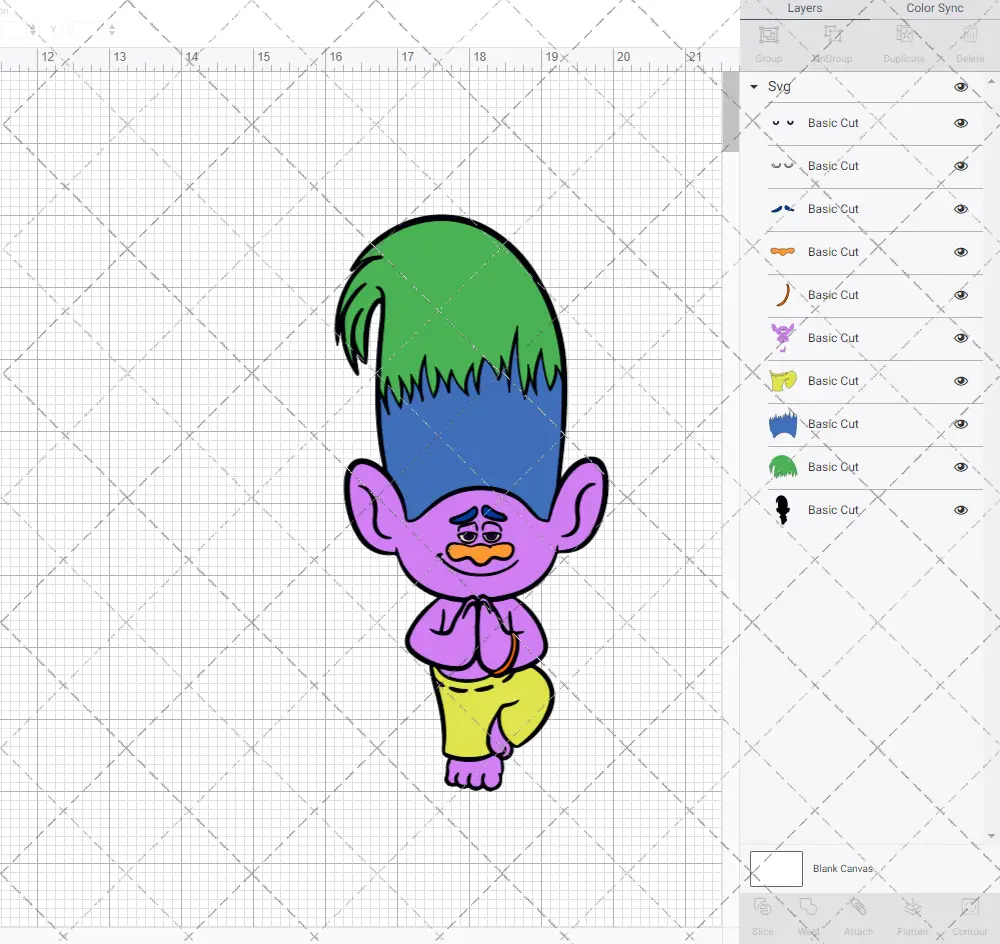Click the Flatten tool icon
The height and width of the screenshot is (944, 1000).
(912, 907)
